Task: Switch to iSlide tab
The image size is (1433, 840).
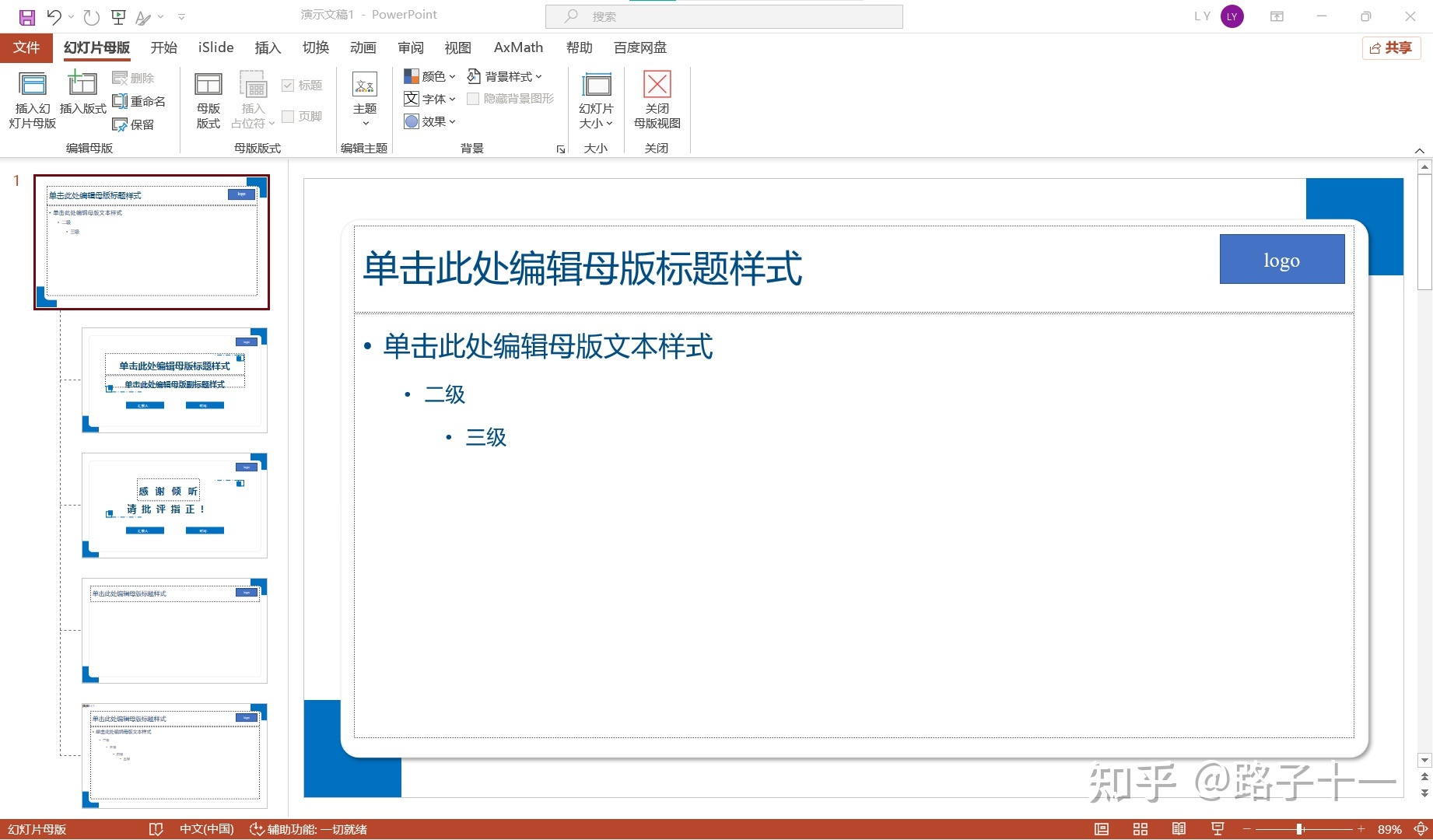Action: 216,47
